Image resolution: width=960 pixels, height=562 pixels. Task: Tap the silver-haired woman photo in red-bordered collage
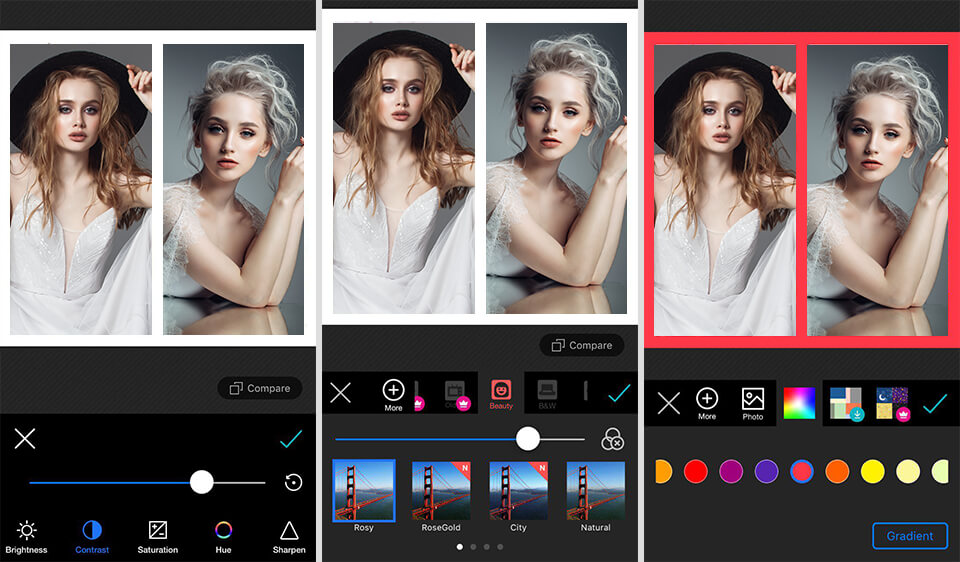pos(877,190)
